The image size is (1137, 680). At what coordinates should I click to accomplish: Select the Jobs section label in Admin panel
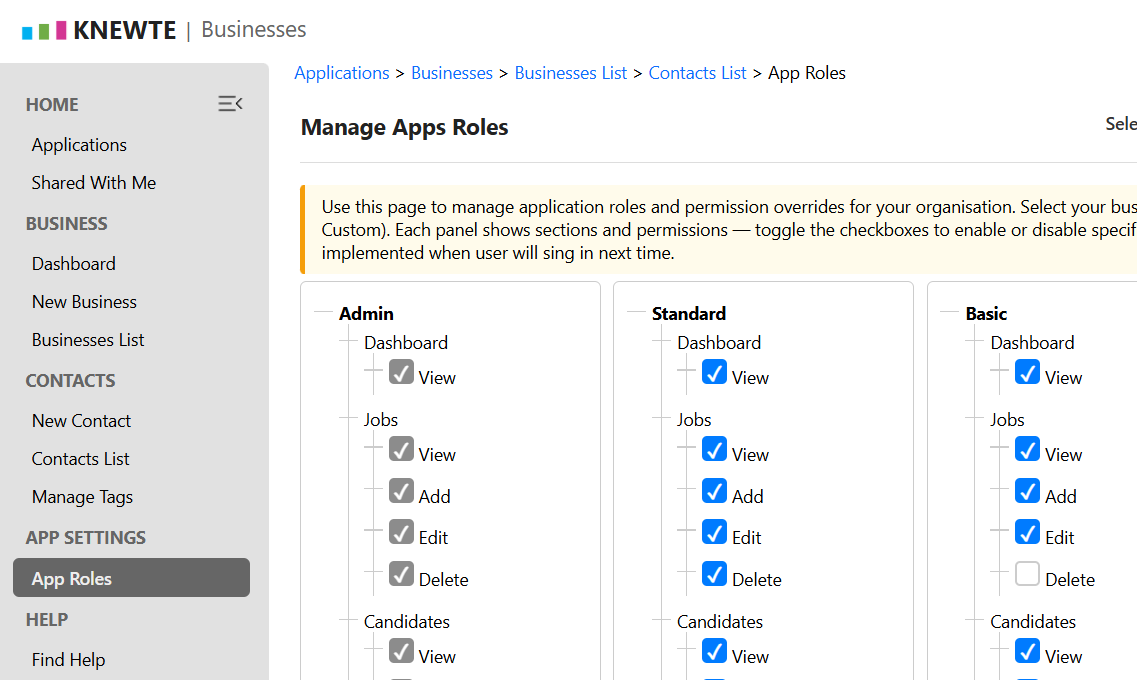click(380, 419)
